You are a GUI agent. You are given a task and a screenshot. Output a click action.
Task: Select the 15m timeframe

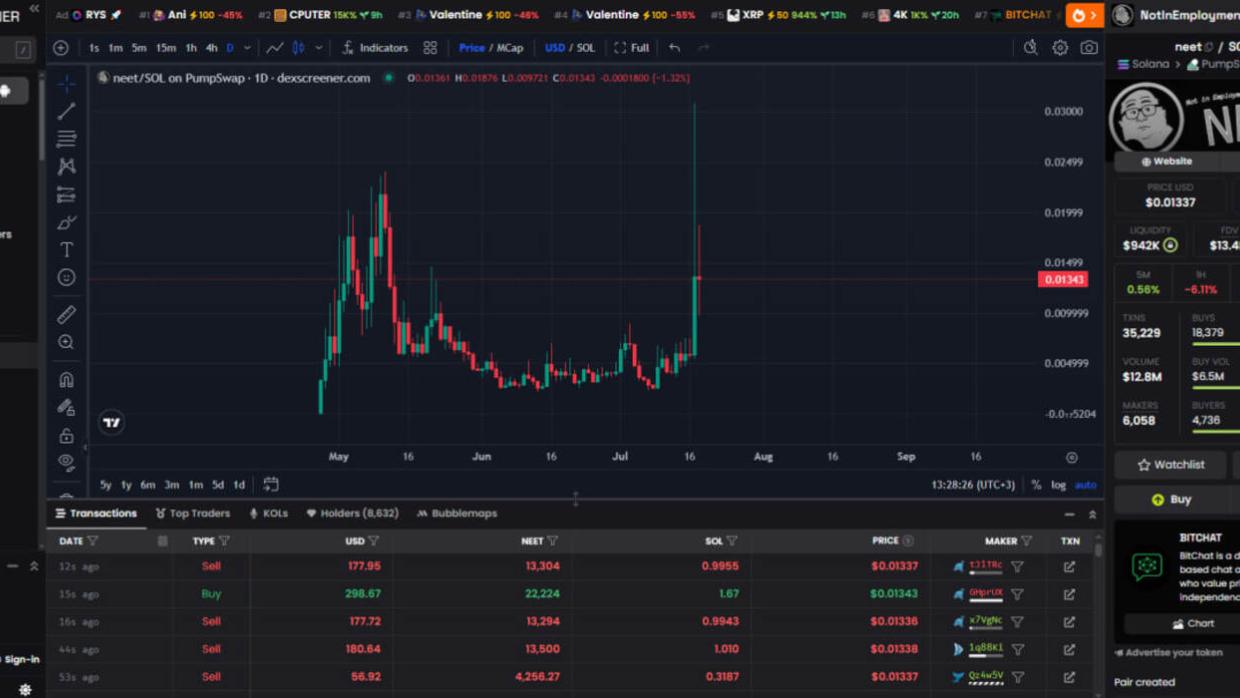(165, 47)
